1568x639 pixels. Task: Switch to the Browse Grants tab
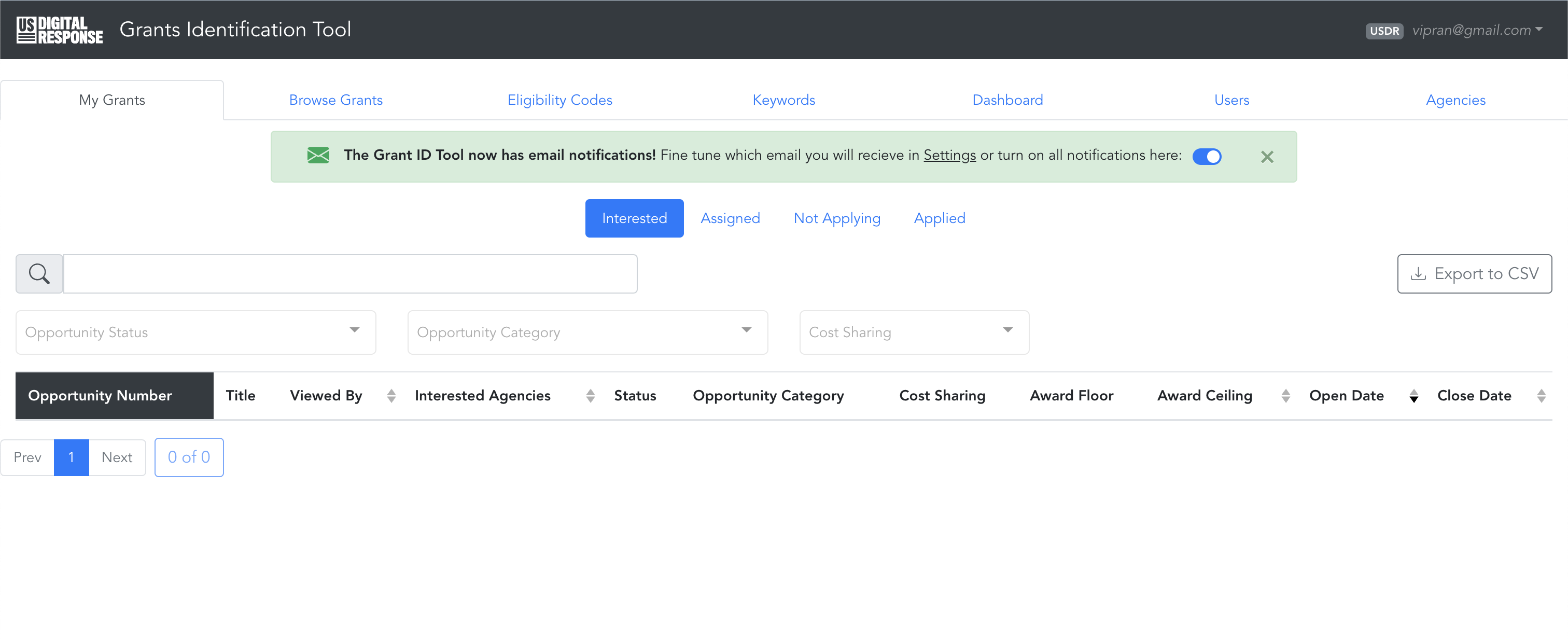pos(335,99)
